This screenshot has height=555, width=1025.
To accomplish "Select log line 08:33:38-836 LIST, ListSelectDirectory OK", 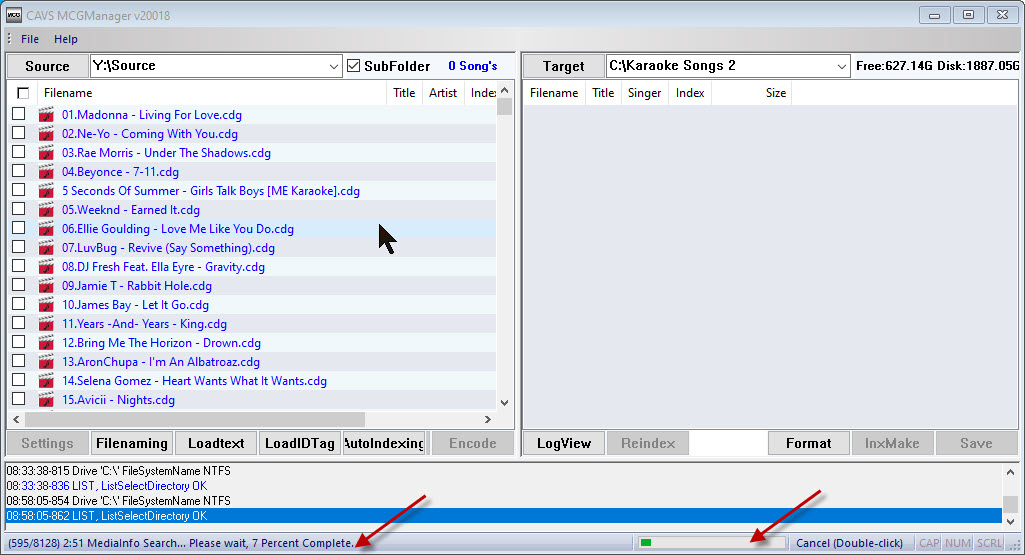I will [503, 486].
